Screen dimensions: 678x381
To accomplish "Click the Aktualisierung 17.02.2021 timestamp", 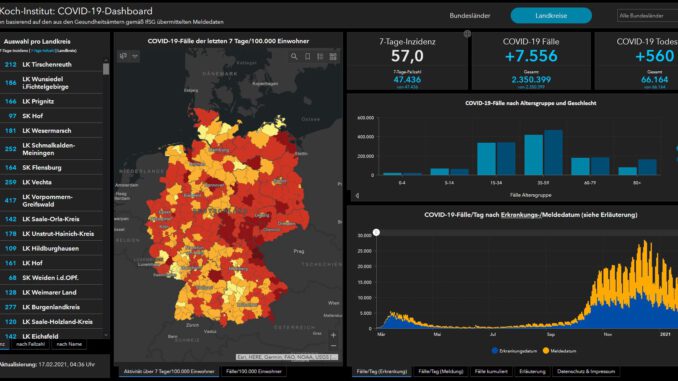I will (48, 365).
